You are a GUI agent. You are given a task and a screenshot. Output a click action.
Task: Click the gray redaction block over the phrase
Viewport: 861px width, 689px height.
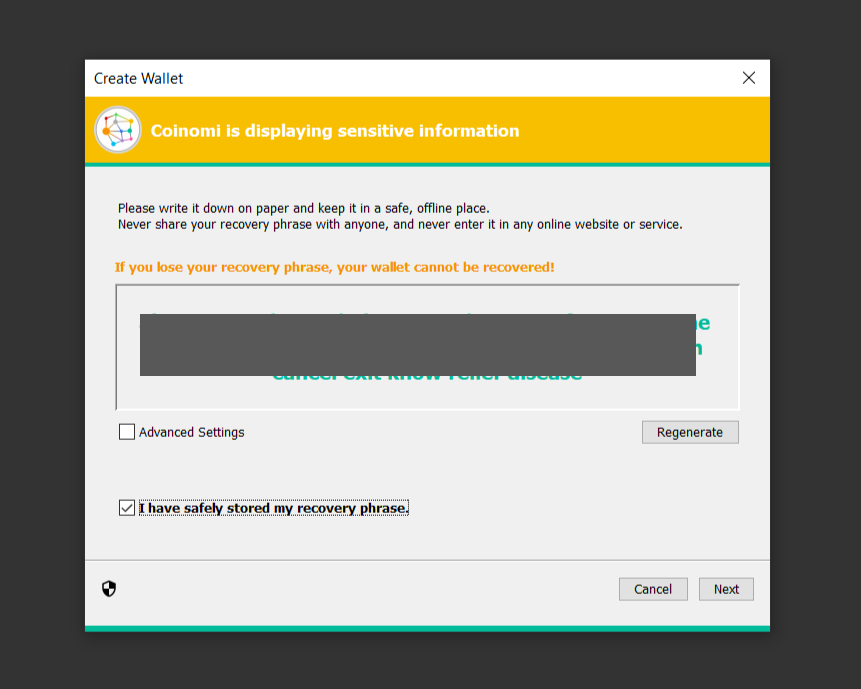pyautogui.click(x=417, y=345)
